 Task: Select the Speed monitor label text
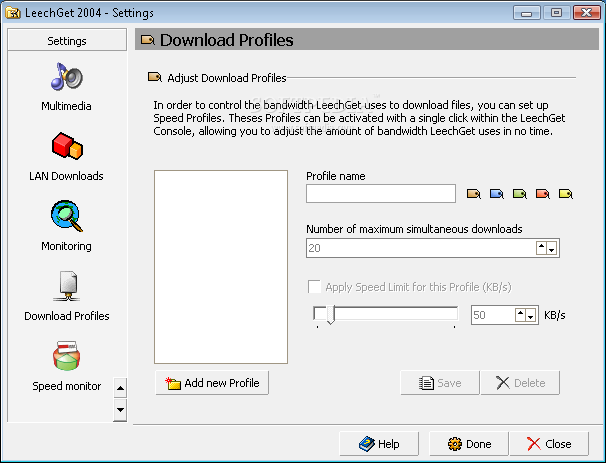point(66,386)
